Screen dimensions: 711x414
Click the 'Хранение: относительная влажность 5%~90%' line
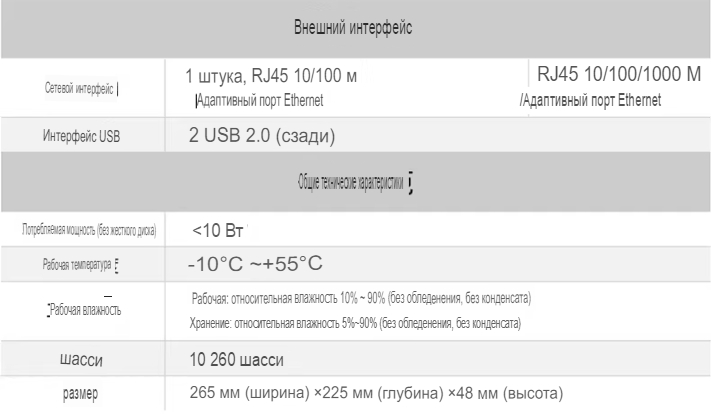coord(355,323)
